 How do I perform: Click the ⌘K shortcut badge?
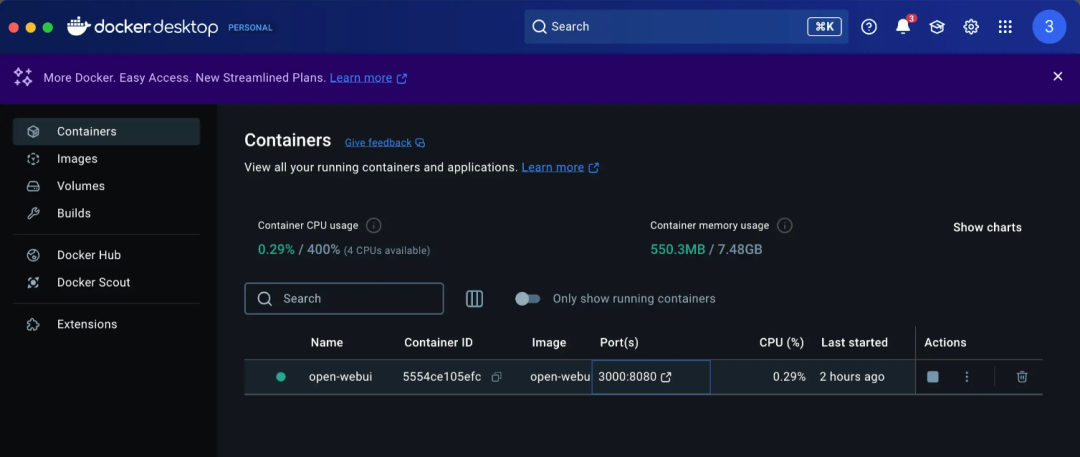coord(824,27)
